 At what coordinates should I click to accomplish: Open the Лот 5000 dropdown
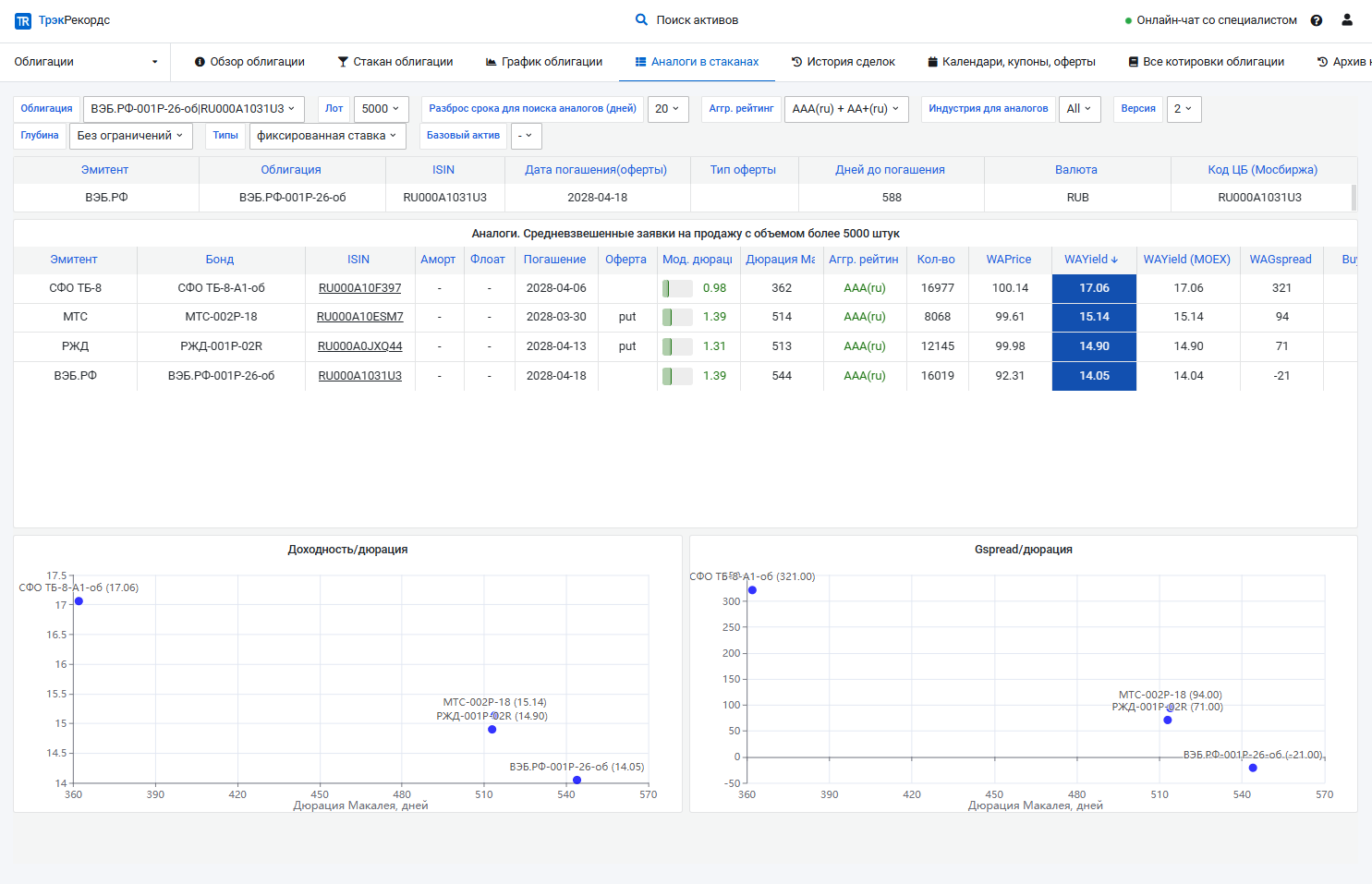tap(381, 109)
